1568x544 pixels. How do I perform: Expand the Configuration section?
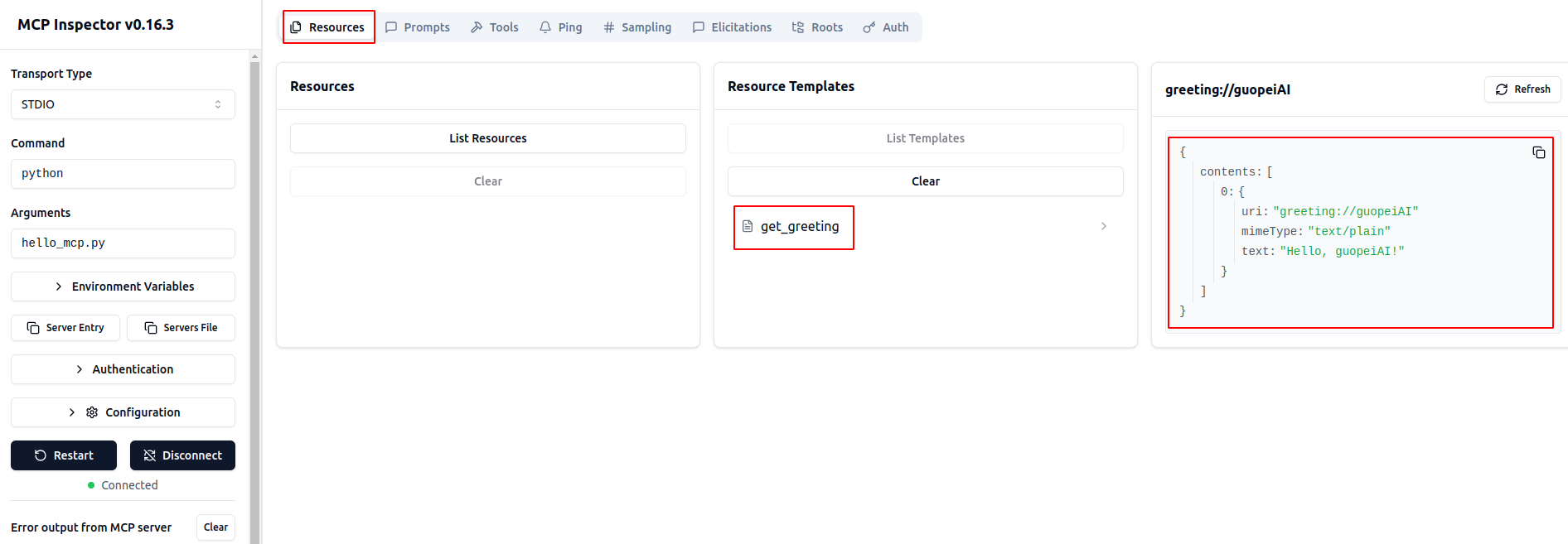coord(123,412)
